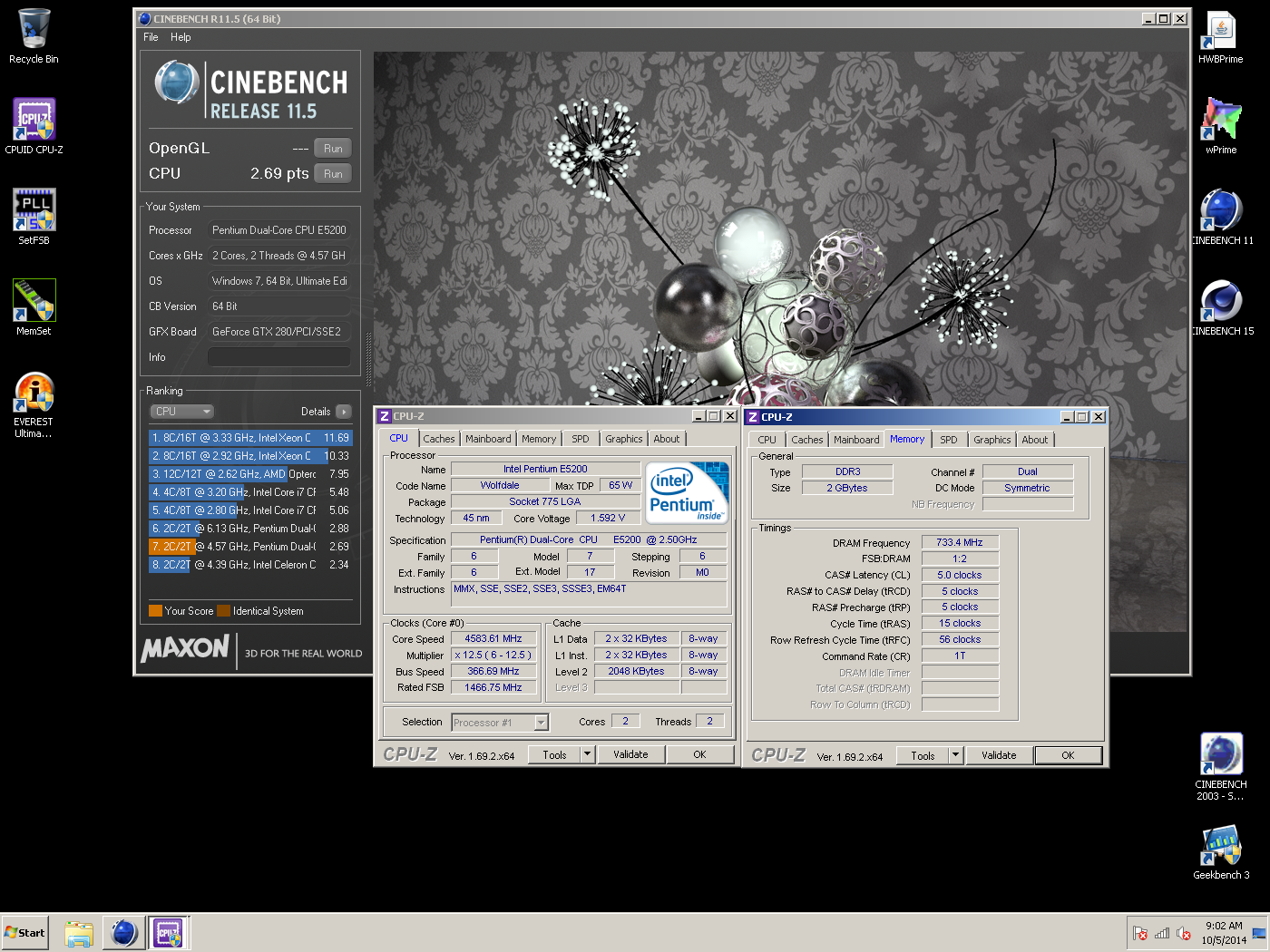Open the HWBPrime desktop shortcut
Viewport: 1270px width, 952px height.
(x=1221, y=37)
